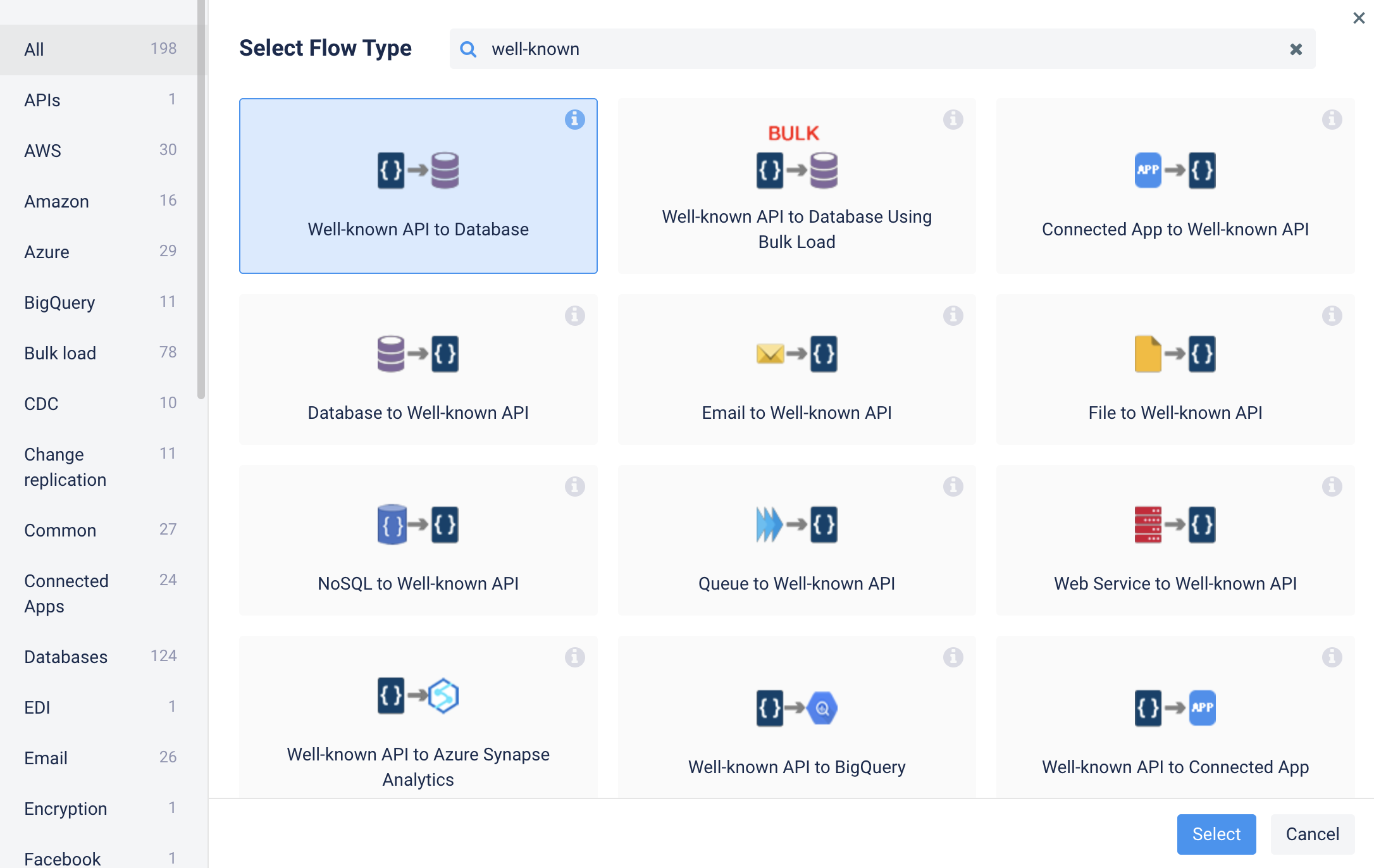1374x868 pixels.
Task: Open info for Well-known API to Azure Synapse Analytics
Action: [x=574, y=657]
